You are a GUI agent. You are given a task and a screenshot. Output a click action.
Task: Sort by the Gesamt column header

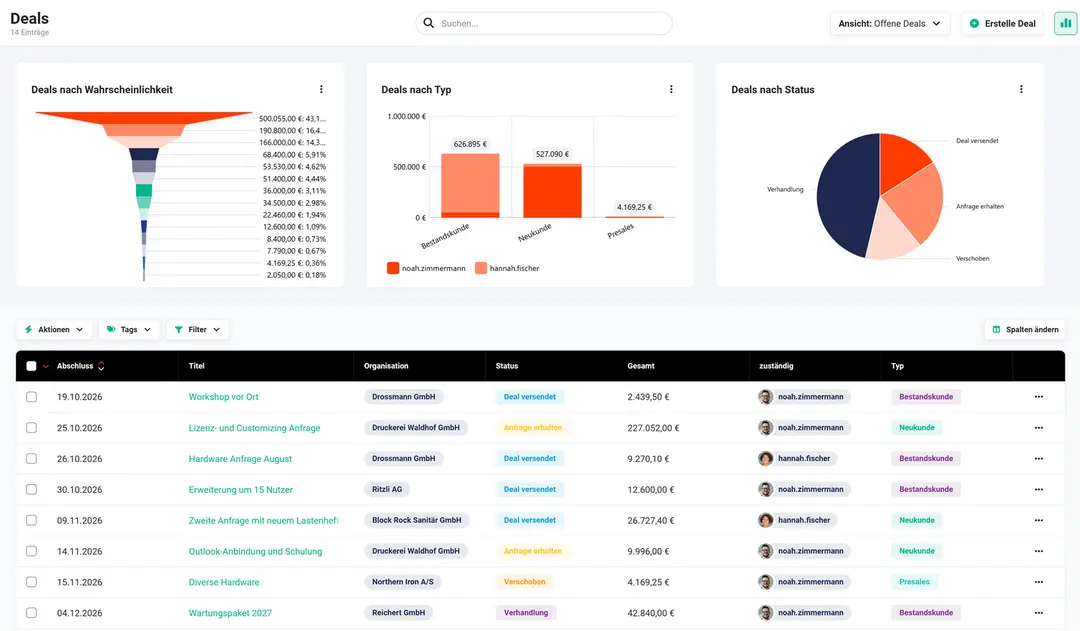[641, 366]
